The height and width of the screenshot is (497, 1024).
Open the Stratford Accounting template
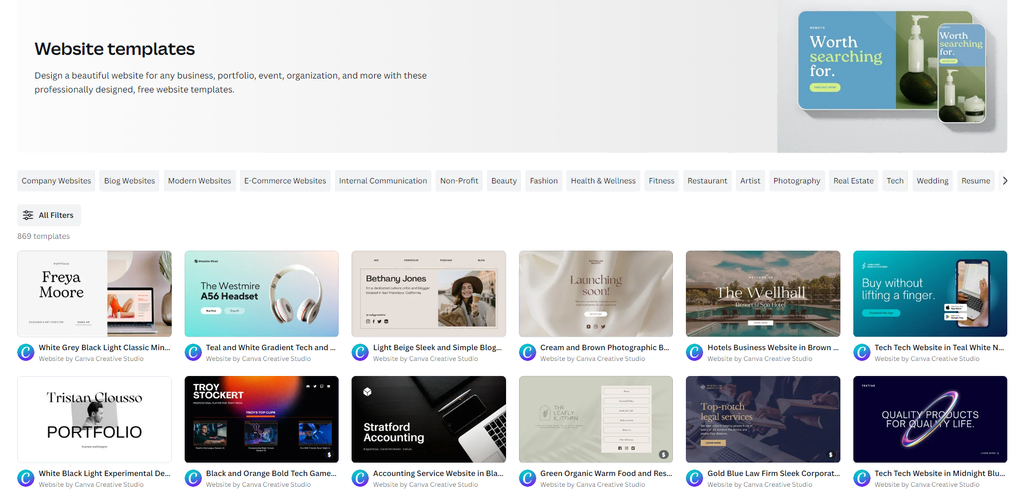(x=428, y=419)
